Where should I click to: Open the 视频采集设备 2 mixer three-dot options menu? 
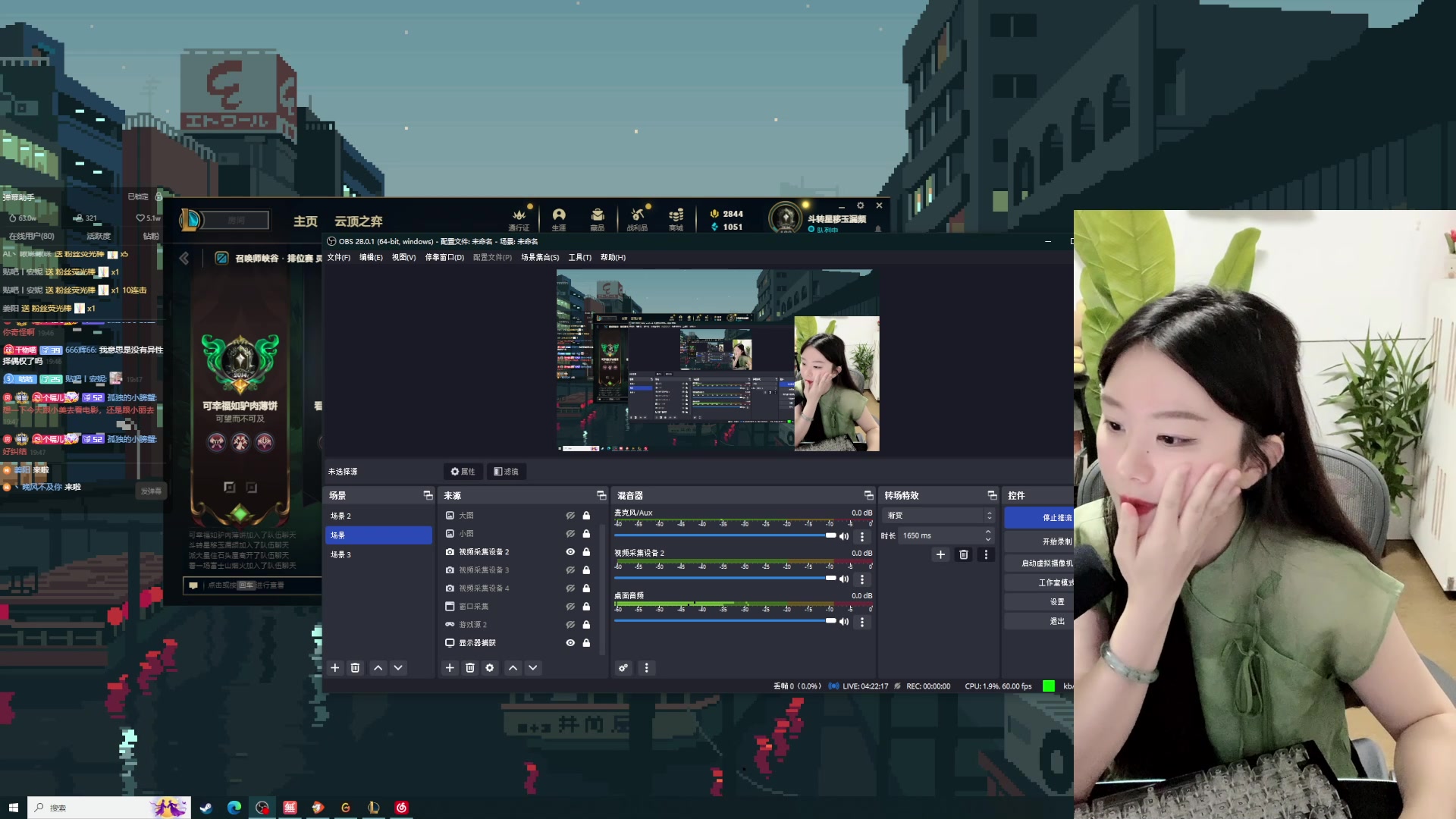pos(862,579)
